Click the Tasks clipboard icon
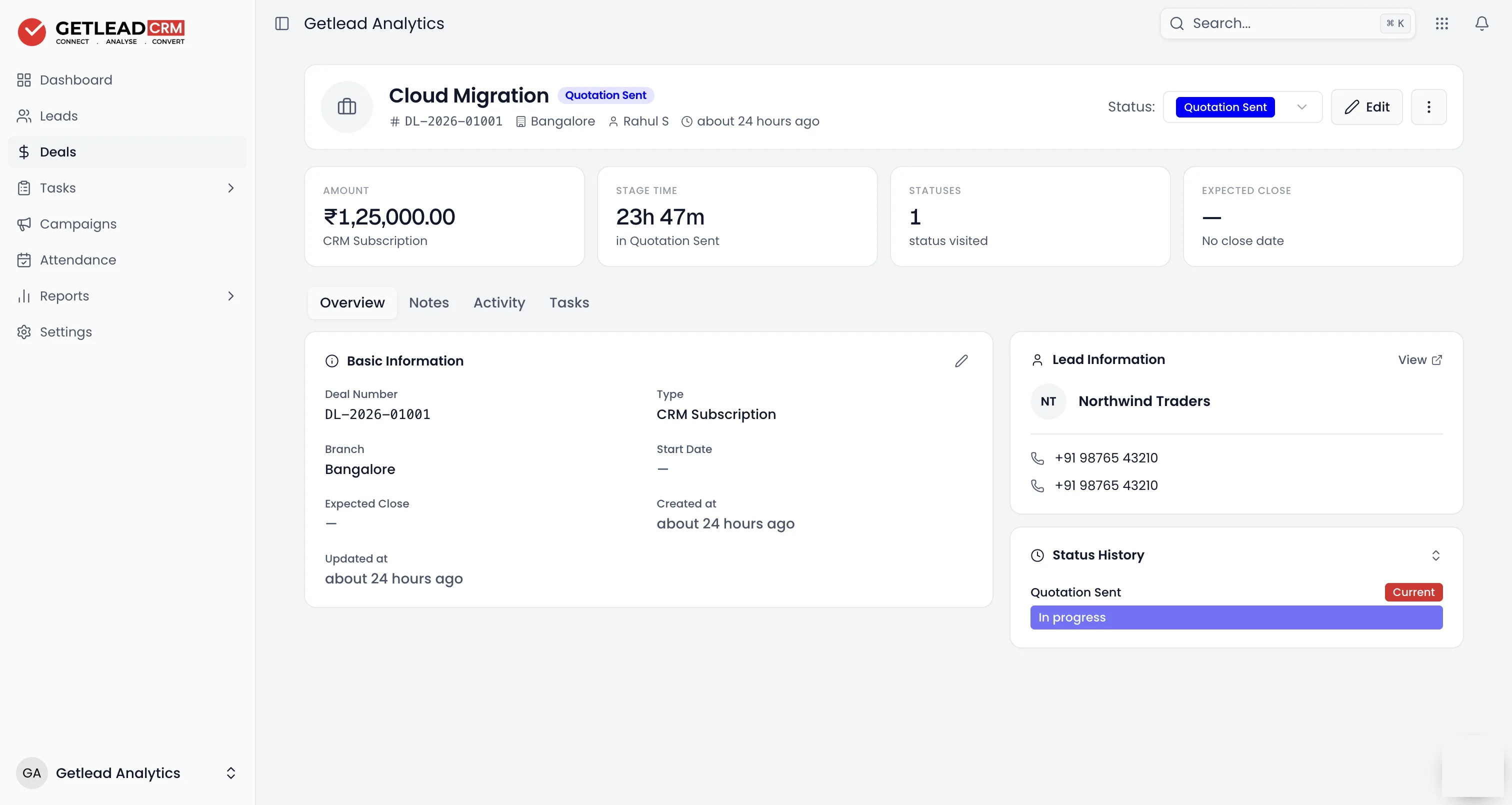 24,188
